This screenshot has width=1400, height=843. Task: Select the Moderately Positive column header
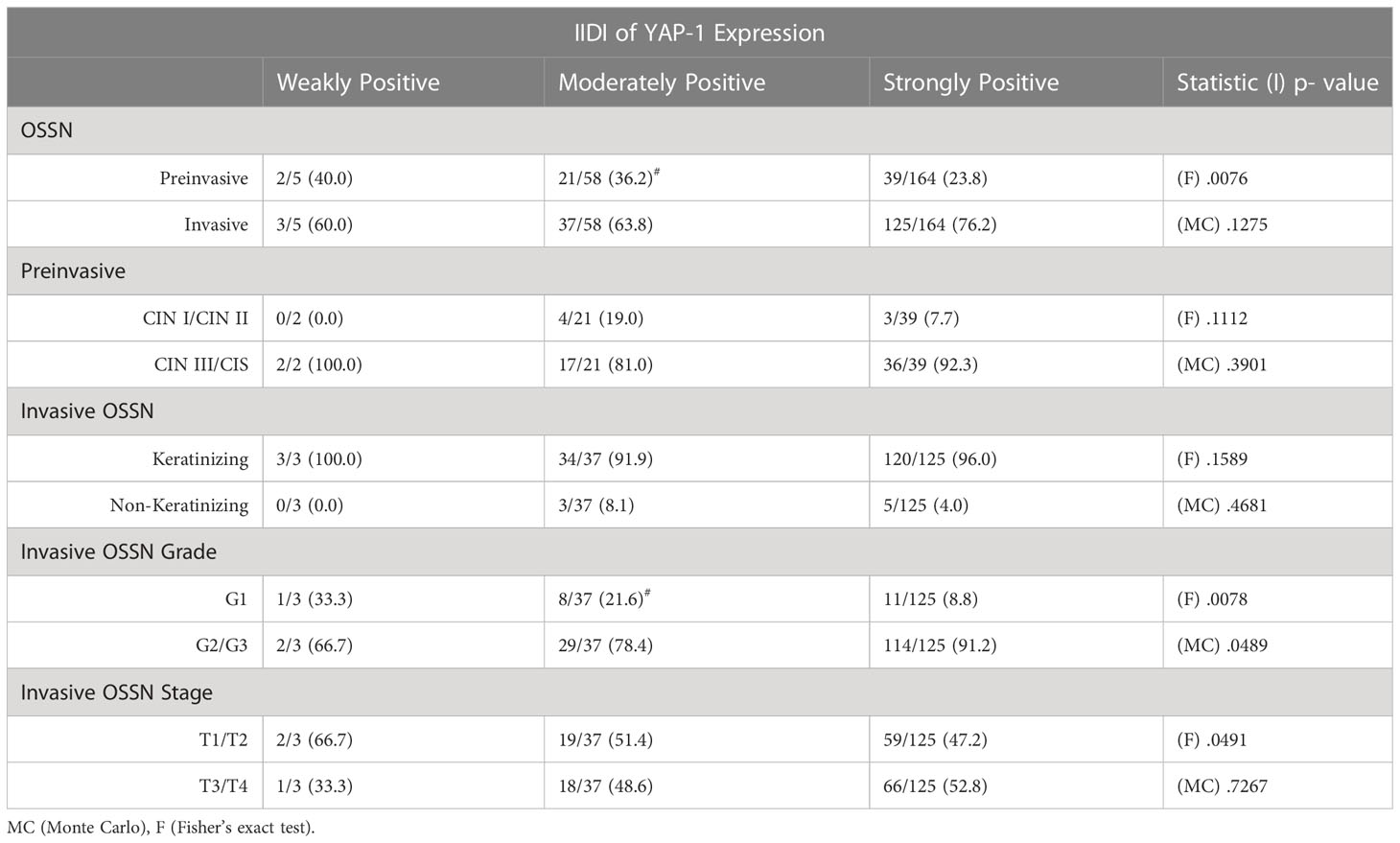662,82
